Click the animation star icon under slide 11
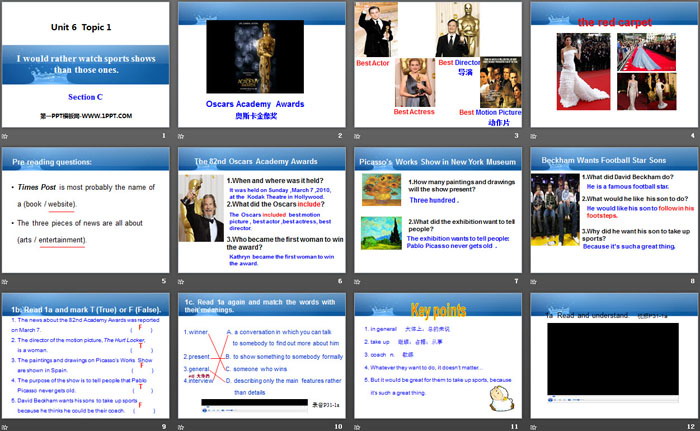 click(x=357, y=427)
